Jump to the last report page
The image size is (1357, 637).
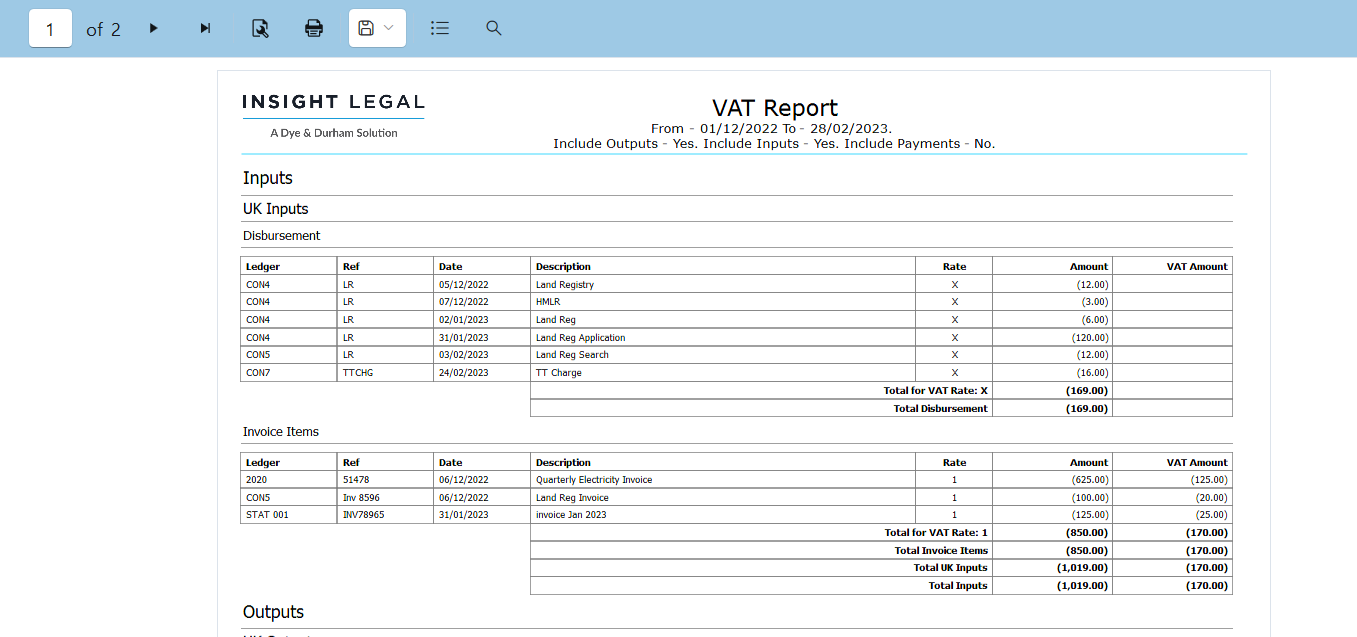point(205,28)
